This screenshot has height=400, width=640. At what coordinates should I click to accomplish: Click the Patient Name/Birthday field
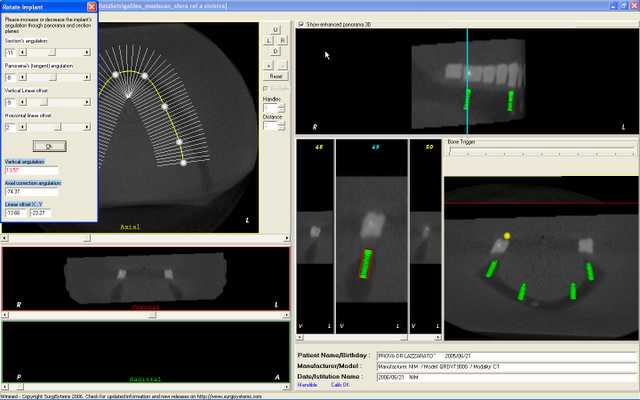(x=506, y=356)
